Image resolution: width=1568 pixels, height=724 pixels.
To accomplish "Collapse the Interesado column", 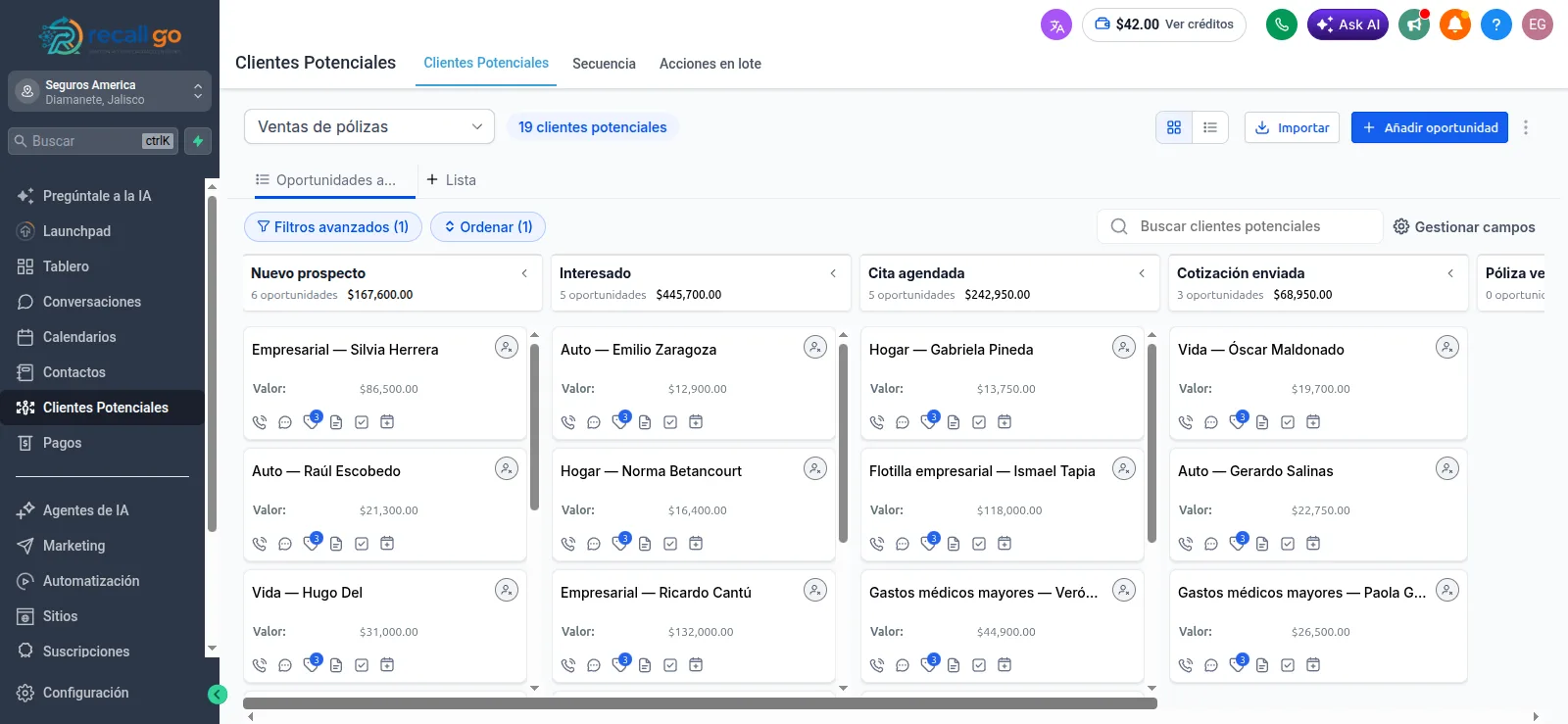I will [833, 273].
